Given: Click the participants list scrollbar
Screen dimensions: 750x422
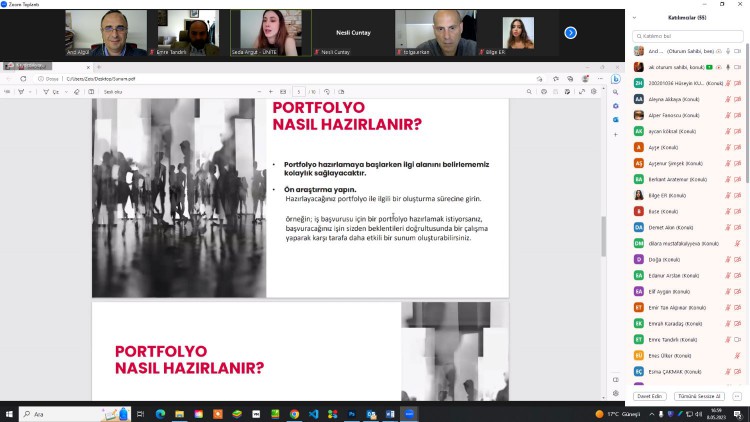Looking at the screenshot, I should click(747, 113).
